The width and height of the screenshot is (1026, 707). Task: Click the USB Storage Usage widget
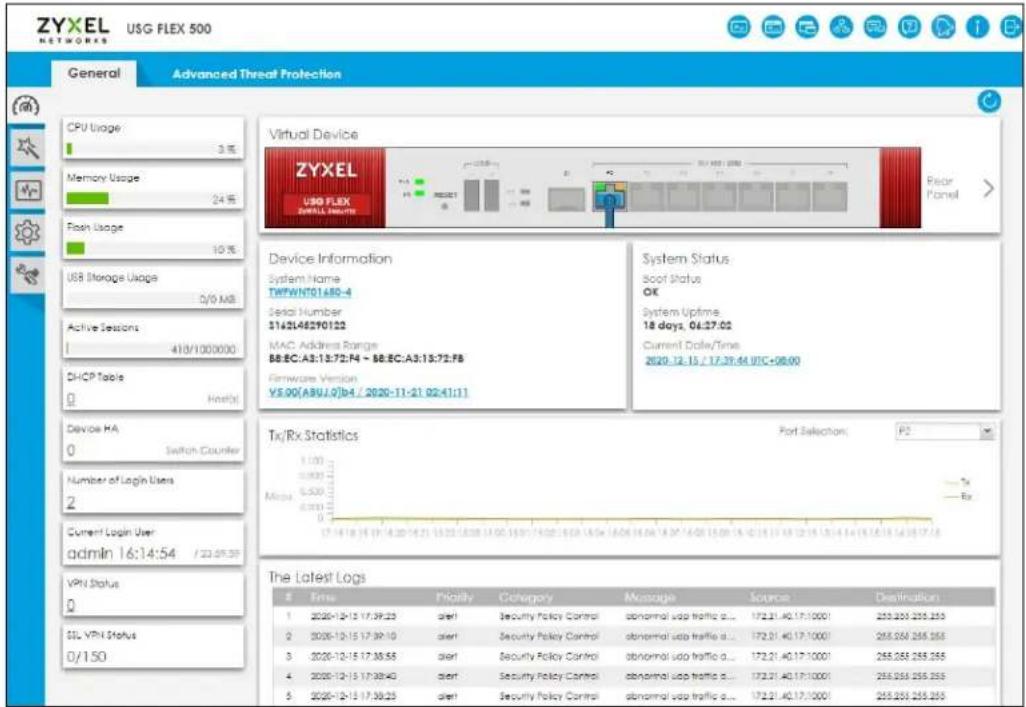152,288
